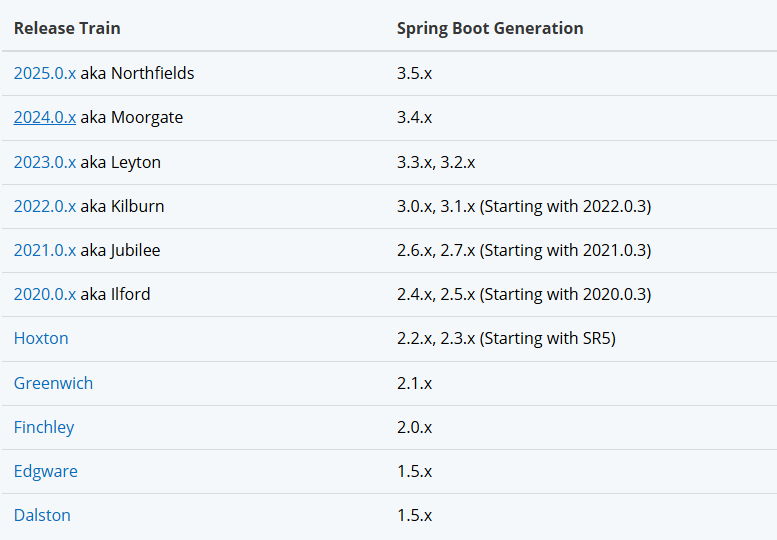777x540 pixels.
Task: Click the 'aka Jubilee' text
Action: [x=120, y=250]
